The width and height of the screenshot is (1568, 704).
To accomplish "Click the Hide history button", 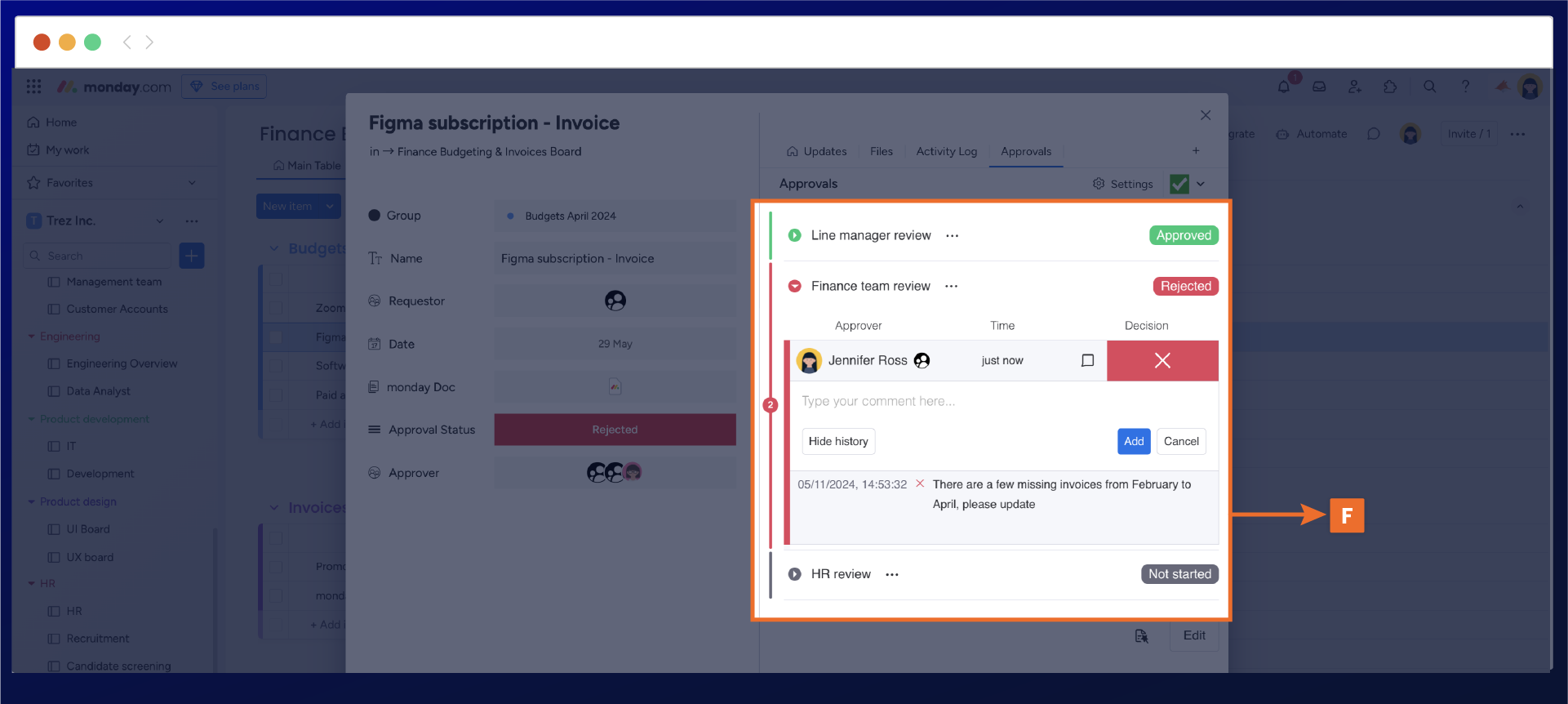I will 837,441.
